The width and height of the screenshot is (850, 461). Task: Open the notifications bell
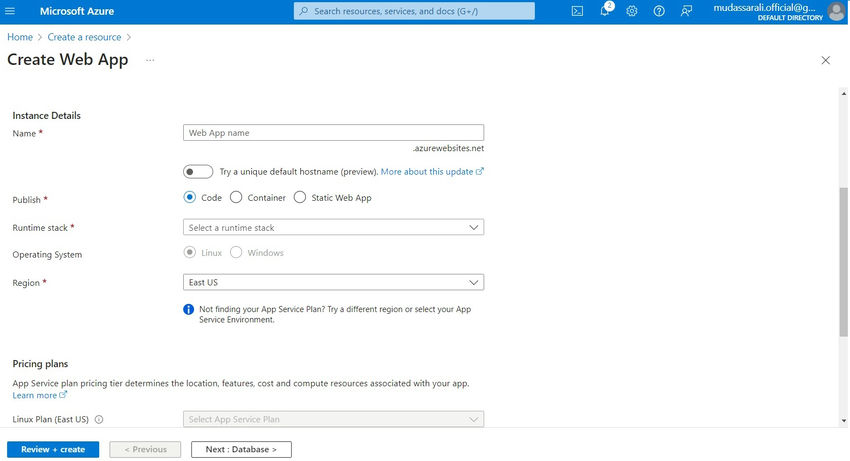(x=605, y=11)
